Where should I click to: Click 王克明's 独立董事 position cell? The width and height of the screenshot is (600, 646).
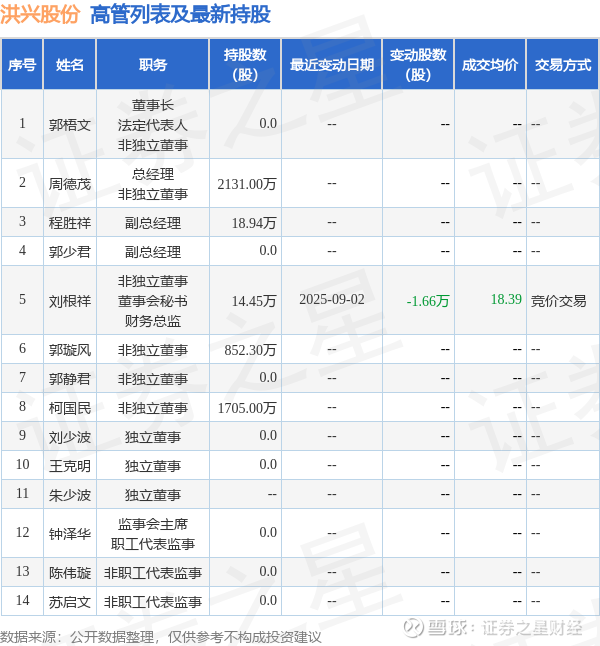(152, 466)
